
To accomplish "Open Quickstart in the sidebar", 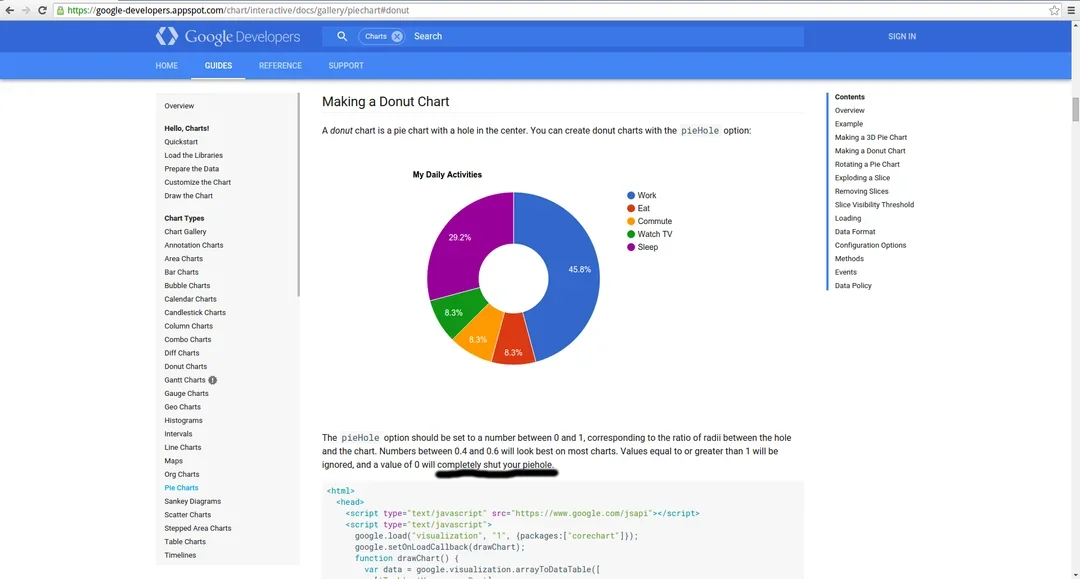I will (x=181, y=142).
